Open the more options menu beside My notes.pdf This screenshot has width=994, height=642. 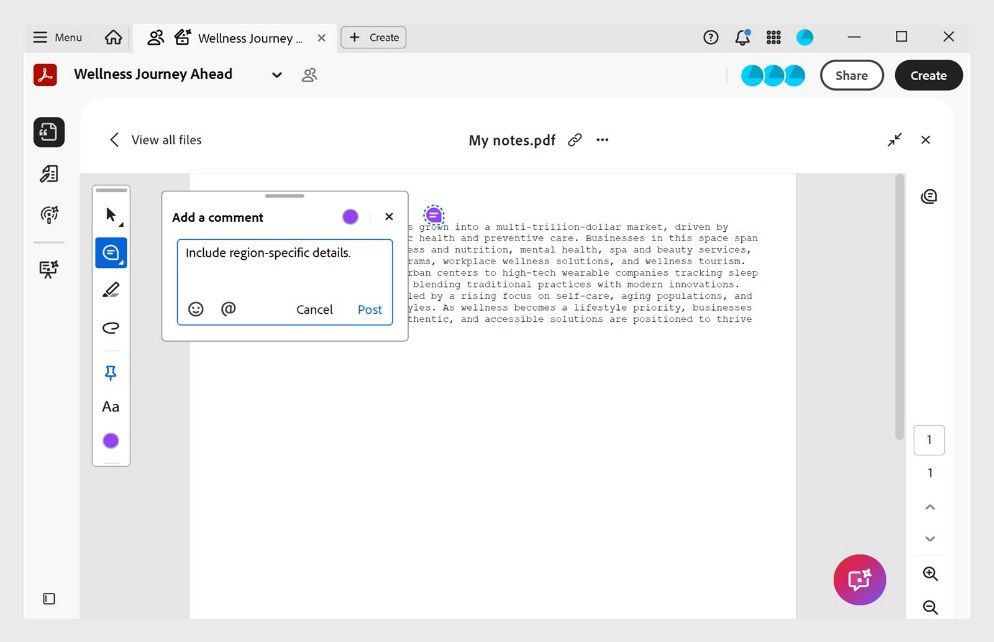(602, 140)
